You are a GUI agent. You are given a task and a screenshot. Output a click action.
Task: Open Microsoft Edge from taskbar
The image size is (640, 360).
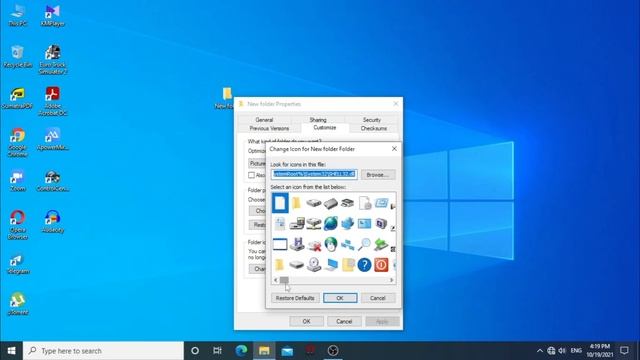[241, 351]
